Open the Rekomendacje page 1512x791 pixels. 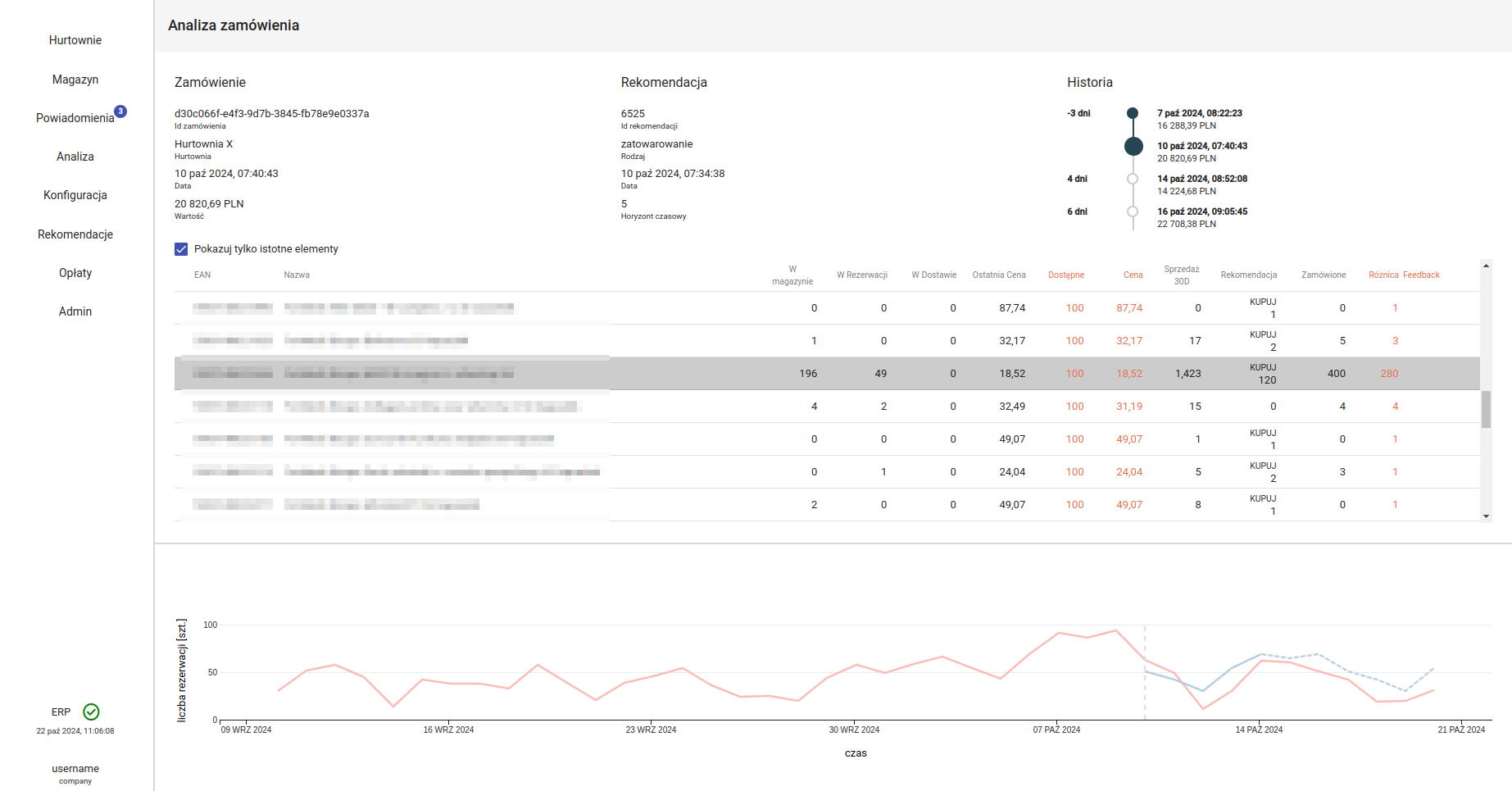[x=75, y=234]
